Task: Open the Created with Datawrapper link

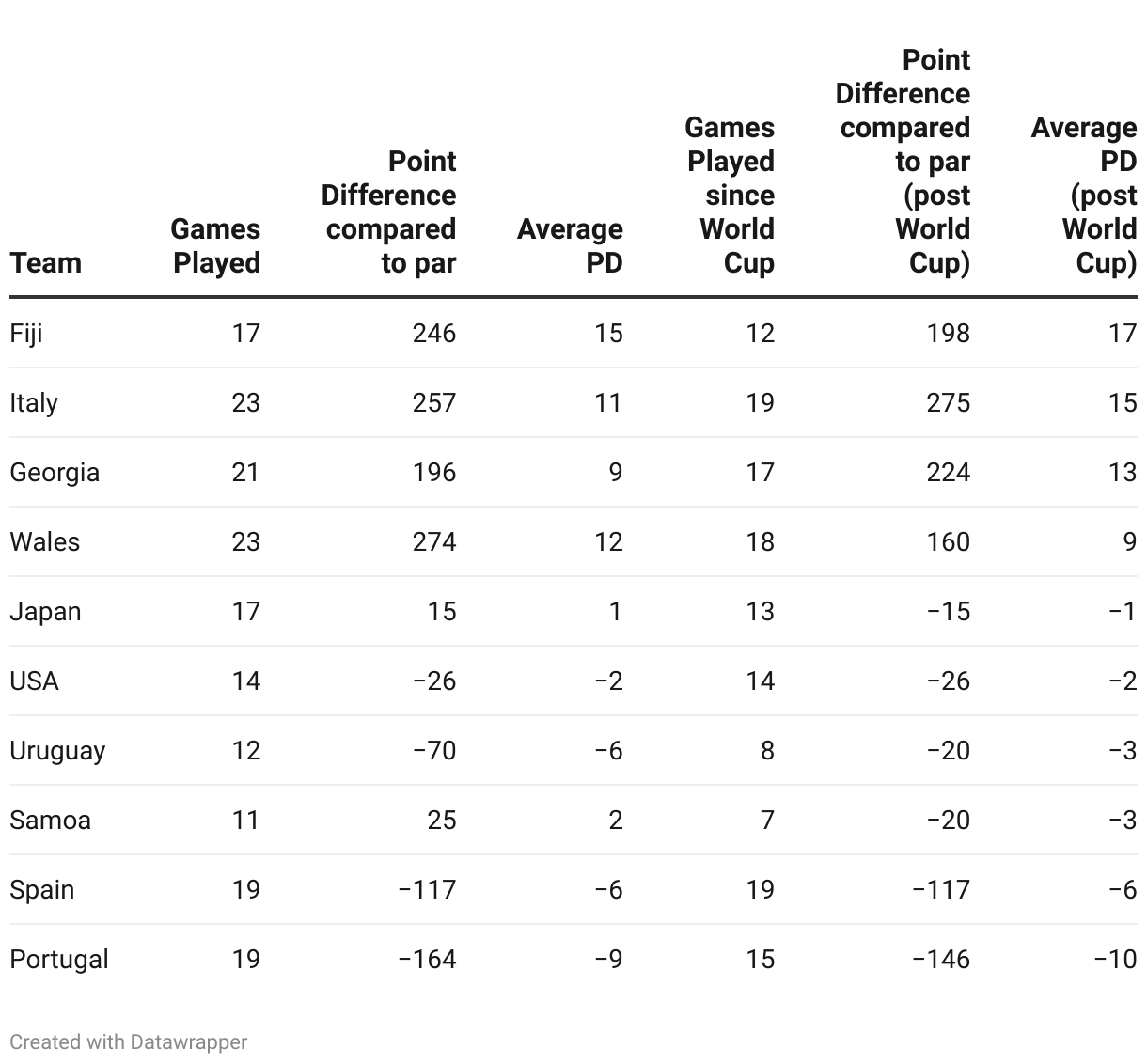Action: click(128, 1041)
